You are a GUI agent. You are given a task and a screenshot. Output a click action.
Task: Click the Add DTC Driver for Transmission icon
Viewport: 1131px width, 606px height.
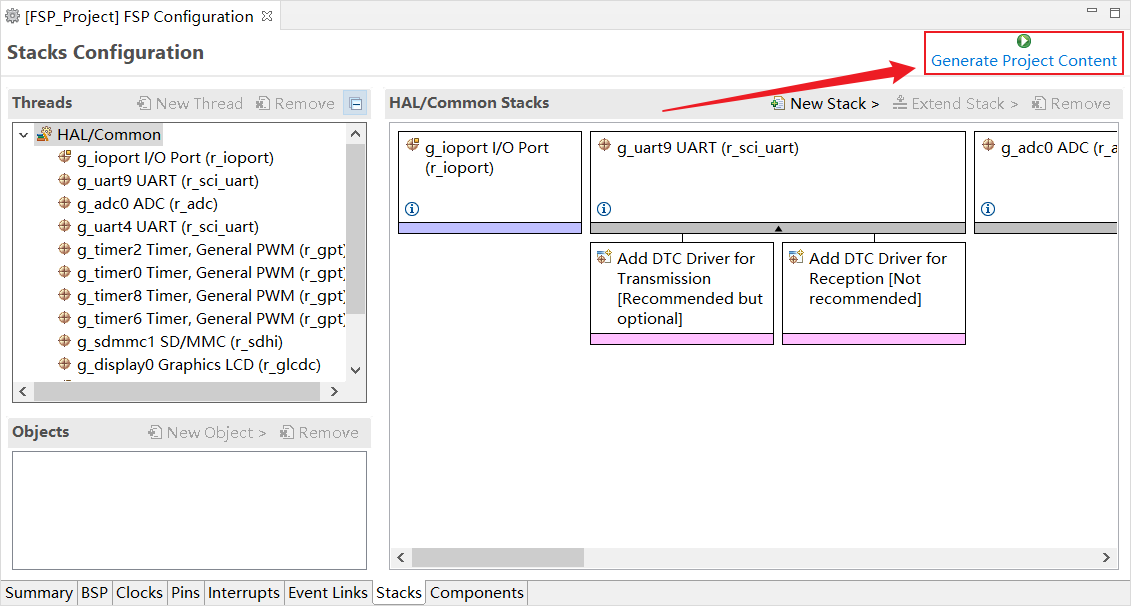602,258
